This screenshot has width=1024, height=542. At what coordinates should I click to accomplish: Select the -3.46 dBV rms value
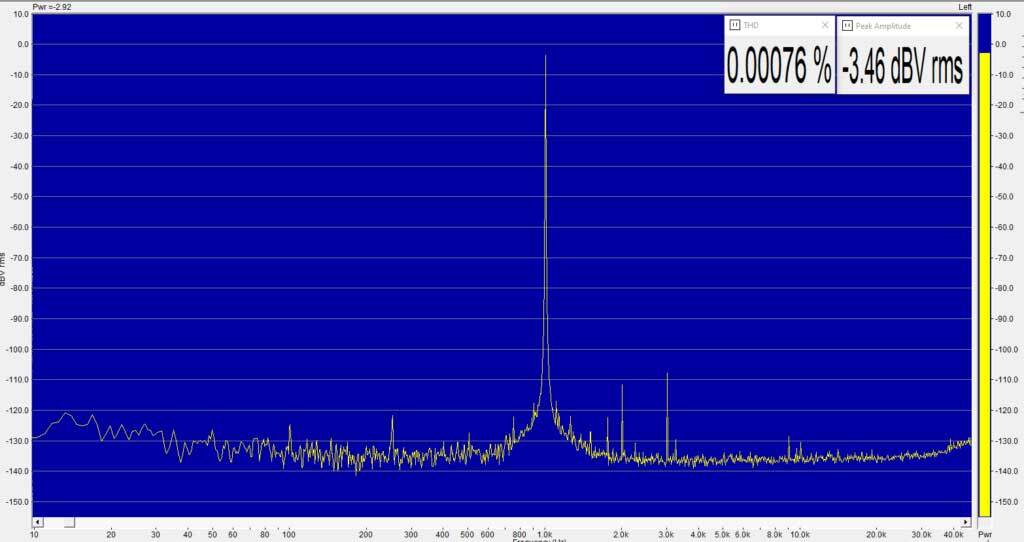[902, 67]
